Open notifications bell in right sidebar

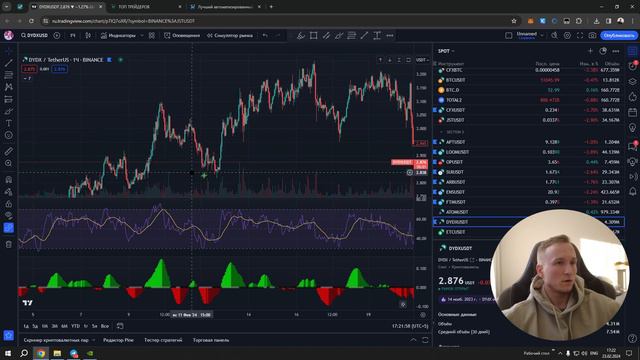pyautogui.click(x=633, y=191)
